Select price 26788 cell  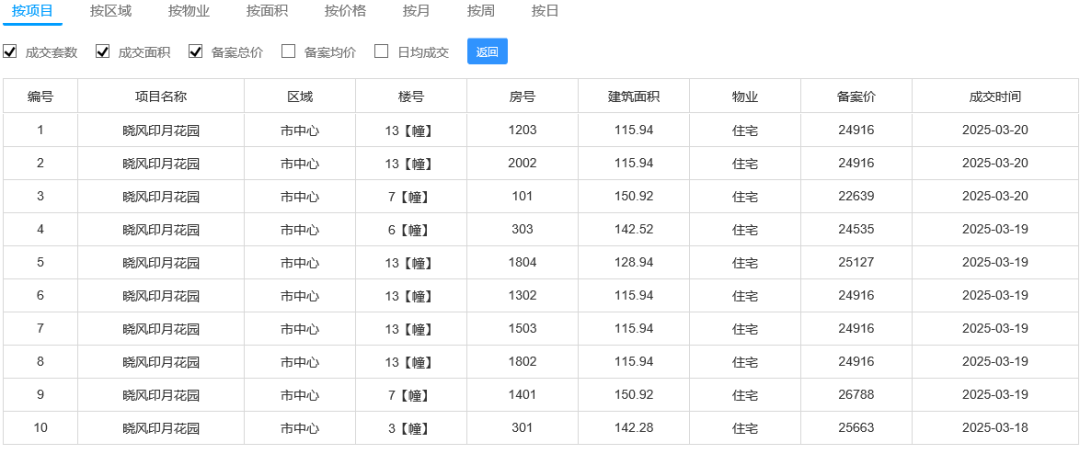click(857, 394)
